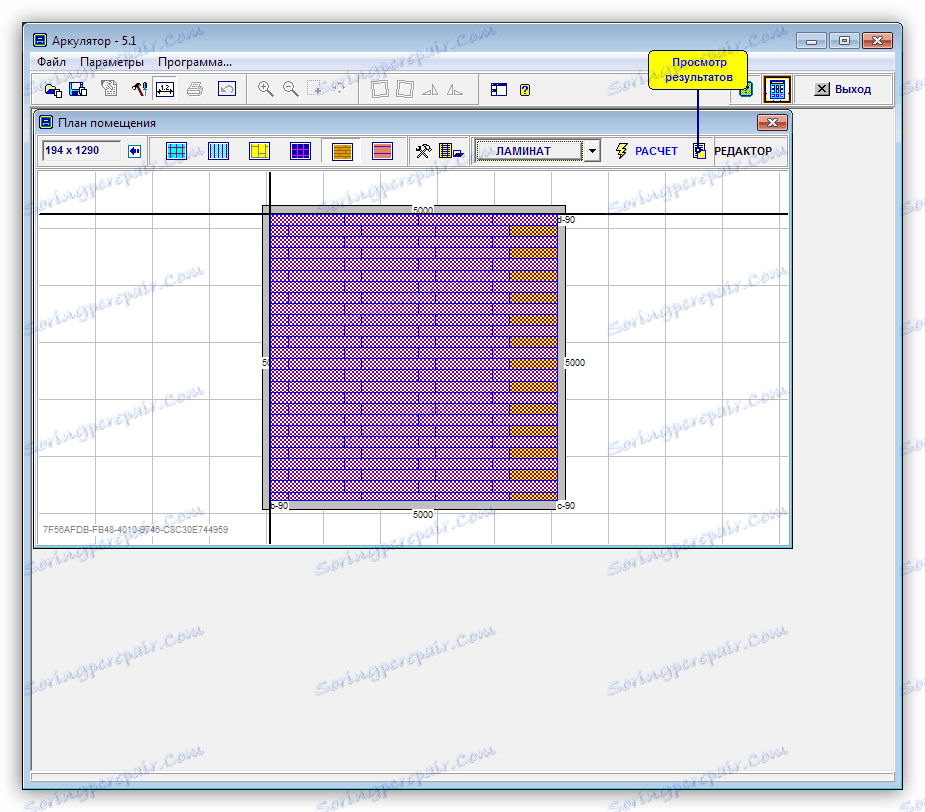The width and height of the screenshot is (925, 812).
Task: Click the zoom out magnifier
Action: click(x=290, y=89)
